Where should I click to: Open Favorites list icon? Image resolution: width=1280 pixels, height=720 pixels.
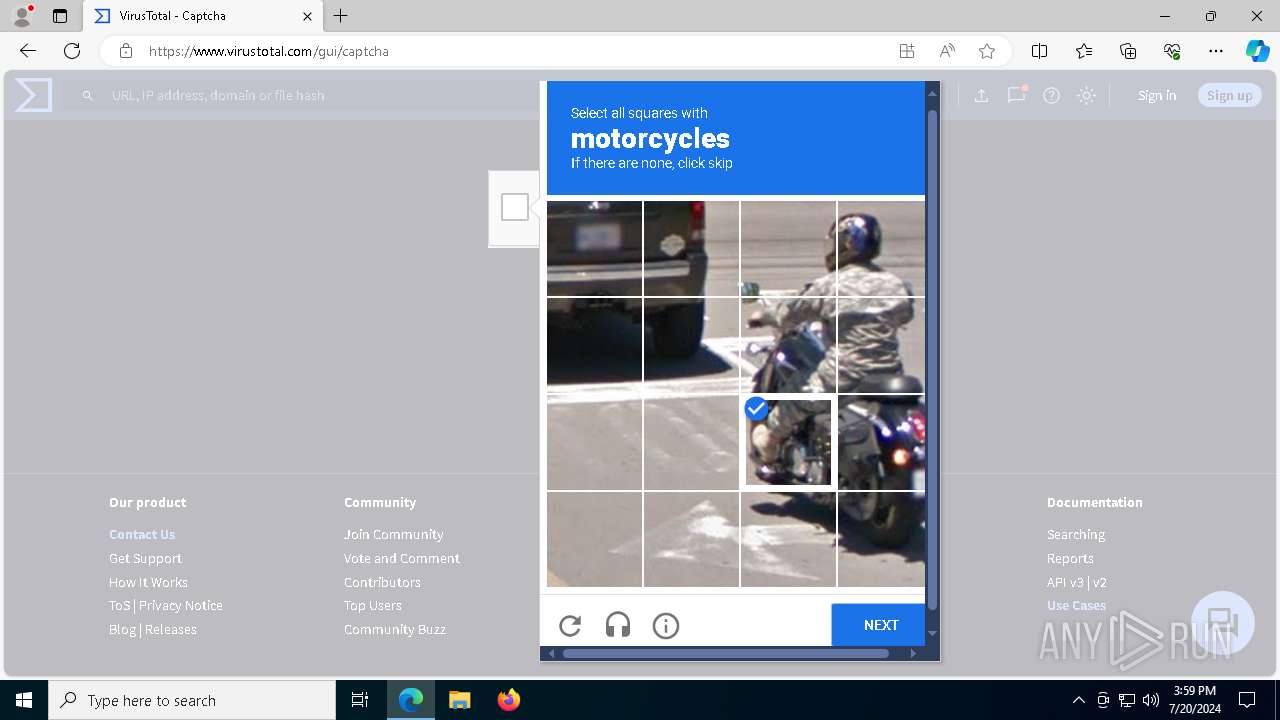pyautogui.click(x=1084, y=51)
